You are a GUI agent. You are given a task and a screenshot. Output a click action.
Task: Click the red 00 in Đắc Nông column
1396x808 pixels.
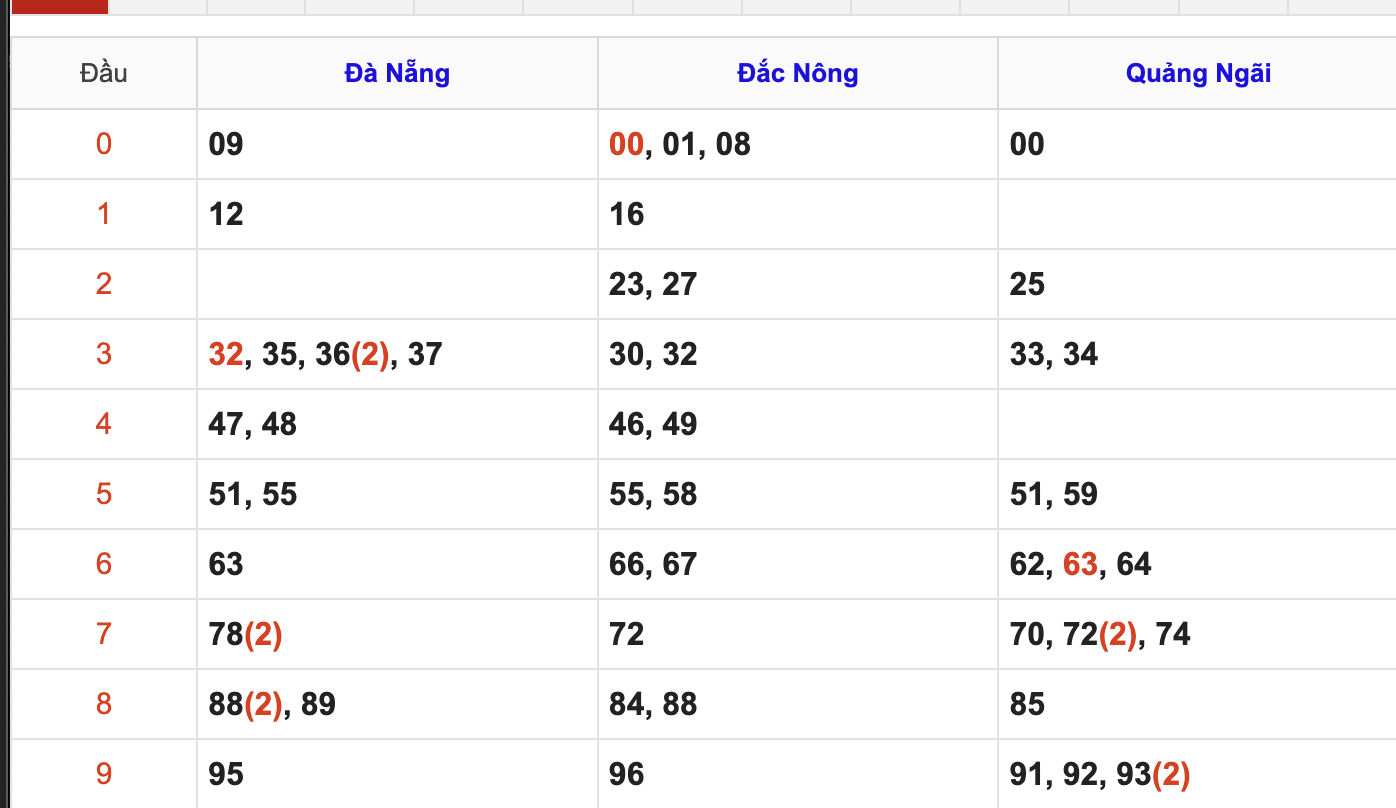click(626, 144)
